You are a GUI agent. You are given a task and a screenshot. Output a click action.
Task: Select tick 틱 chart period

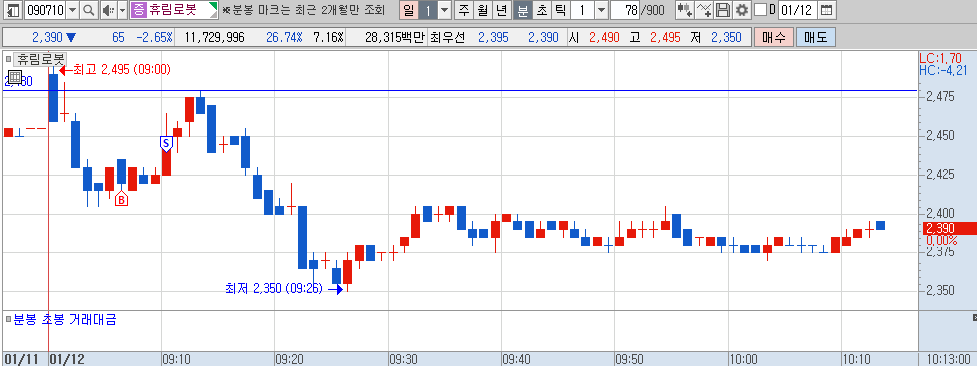click(561, 9)
